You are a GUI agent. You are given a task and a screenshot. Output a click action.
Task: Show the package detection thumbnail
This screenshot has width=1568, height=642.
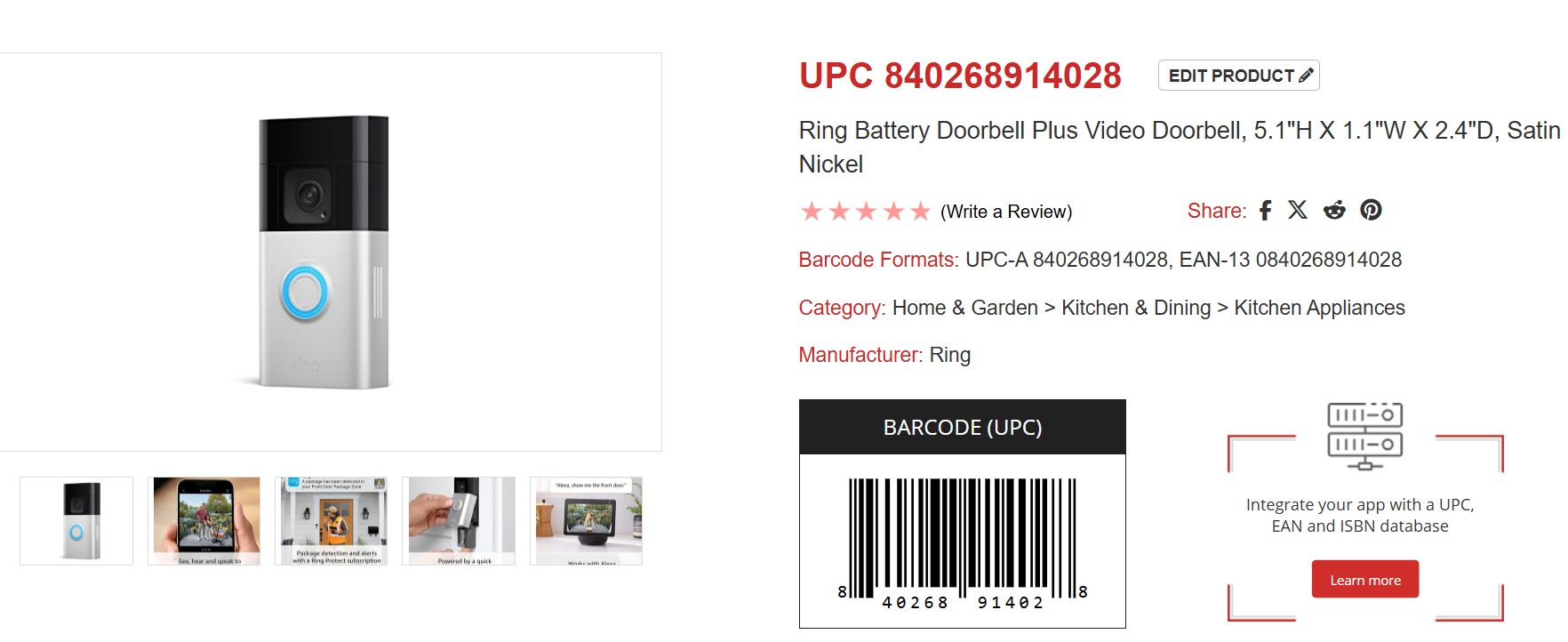click(332, 521)
